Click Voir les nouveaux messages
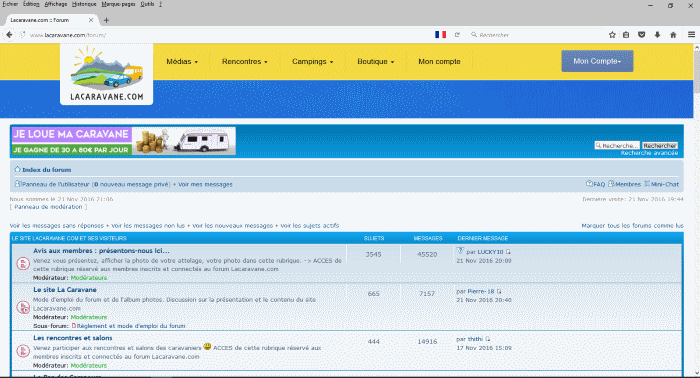Image resolution: width=700 pixels, height=378 pixels. click(x=233, y=226)
